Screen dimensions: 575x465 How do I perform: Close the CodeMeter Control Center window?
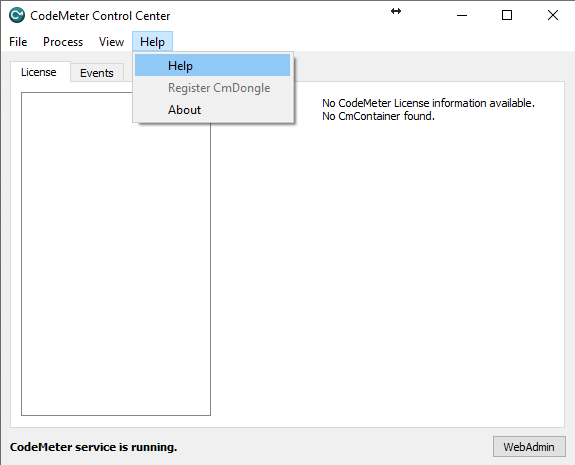click(553, 15)
